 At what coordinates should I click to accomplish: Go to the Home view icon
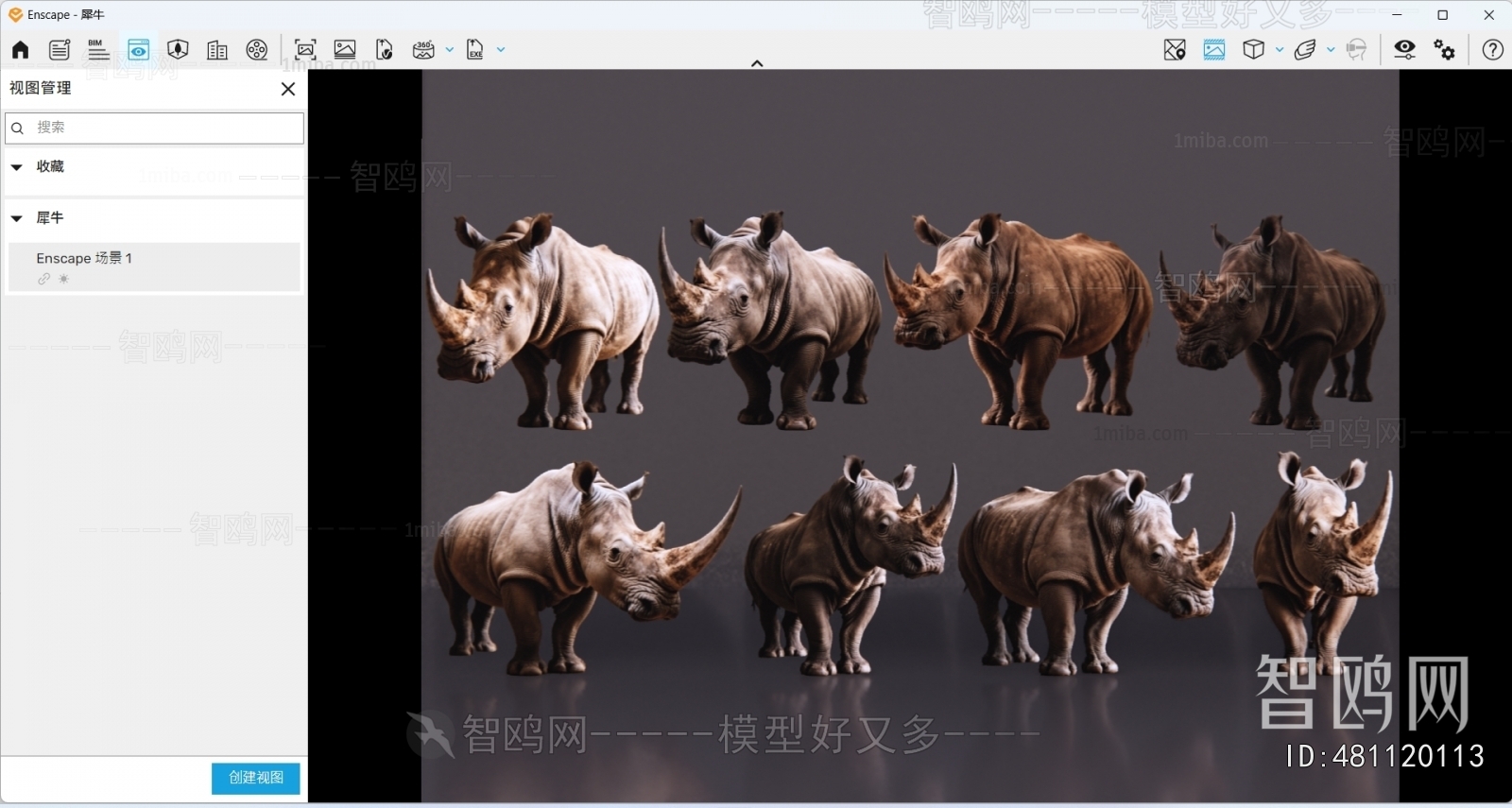click(21, 50)
